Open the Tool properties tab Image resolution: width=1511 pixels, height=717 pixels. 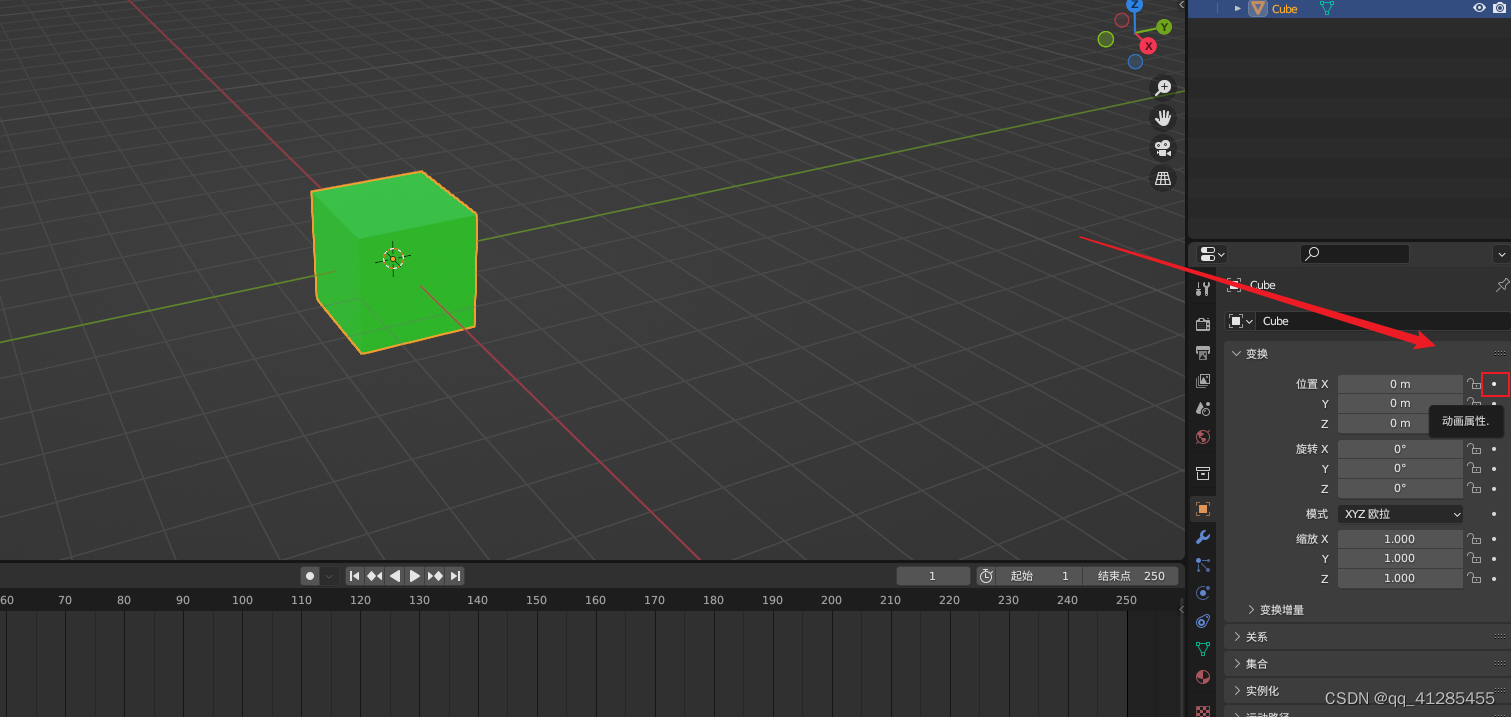click(1203, 289)
